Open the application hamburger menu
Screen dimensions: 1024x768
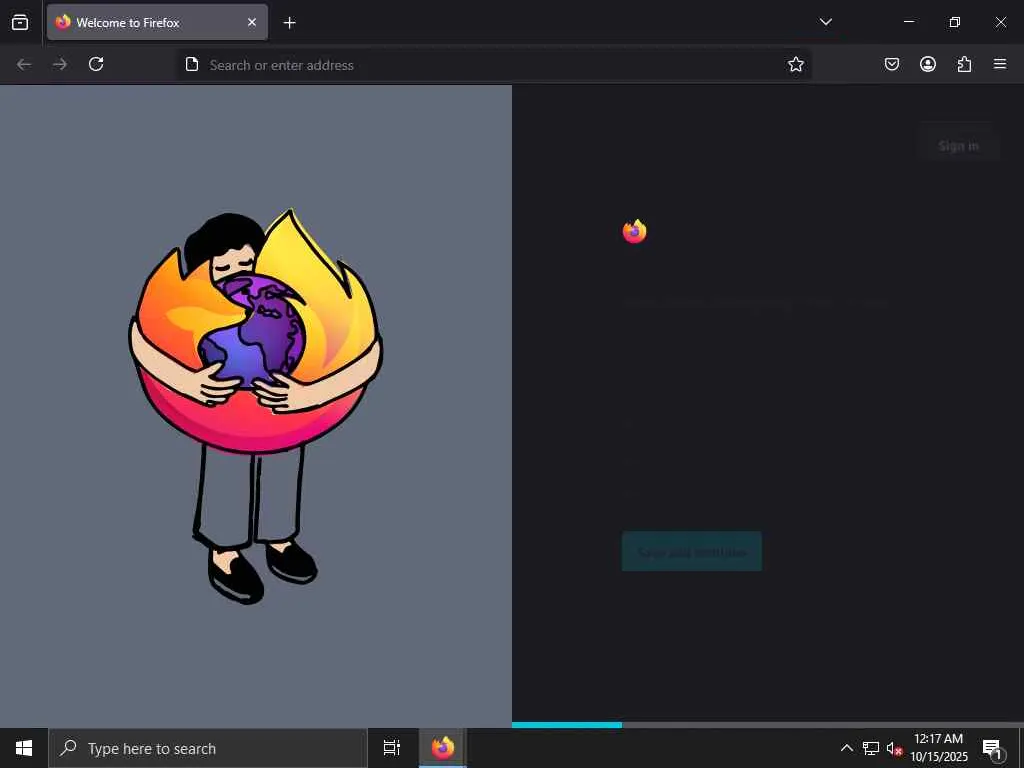point(1000,64)
